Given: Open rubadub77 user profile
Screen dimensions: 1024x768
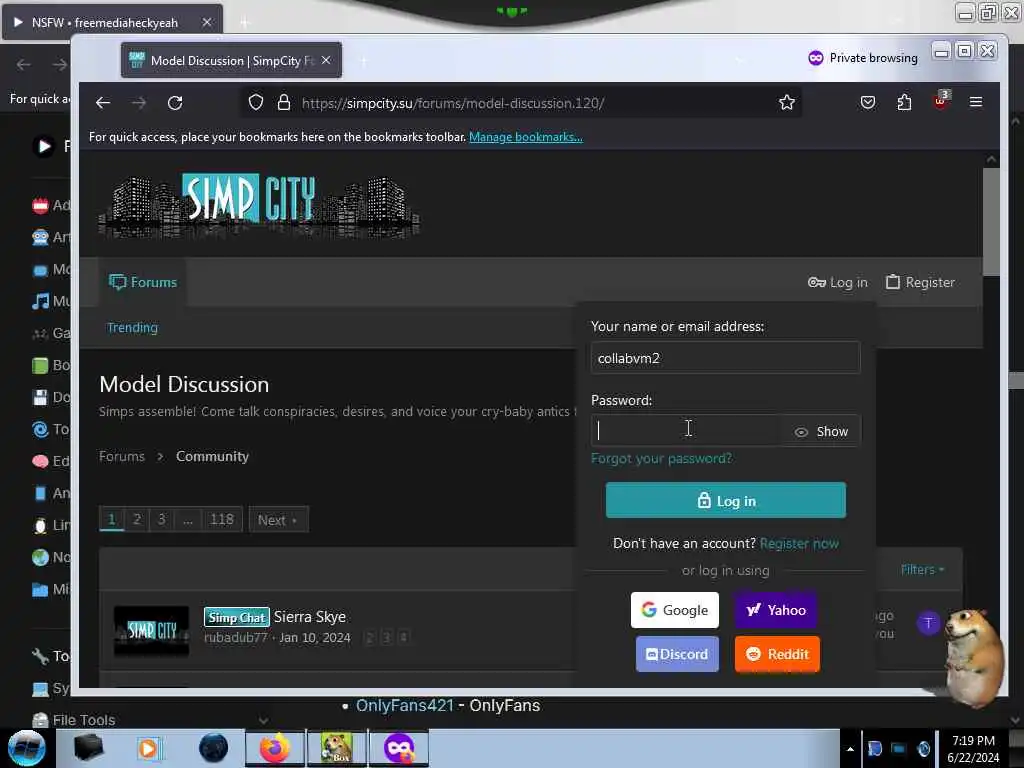Looking at the screenshot, I should pyautogui.click(x=236, y=637).
